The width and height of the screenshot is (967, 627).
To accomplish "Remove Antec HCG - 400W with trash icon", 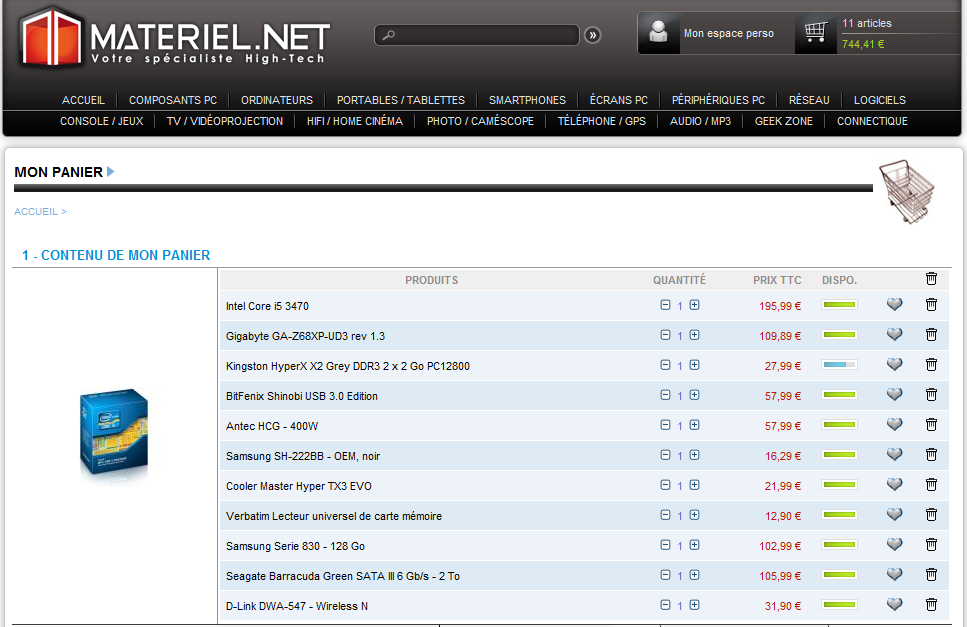I will click(931, 425).
